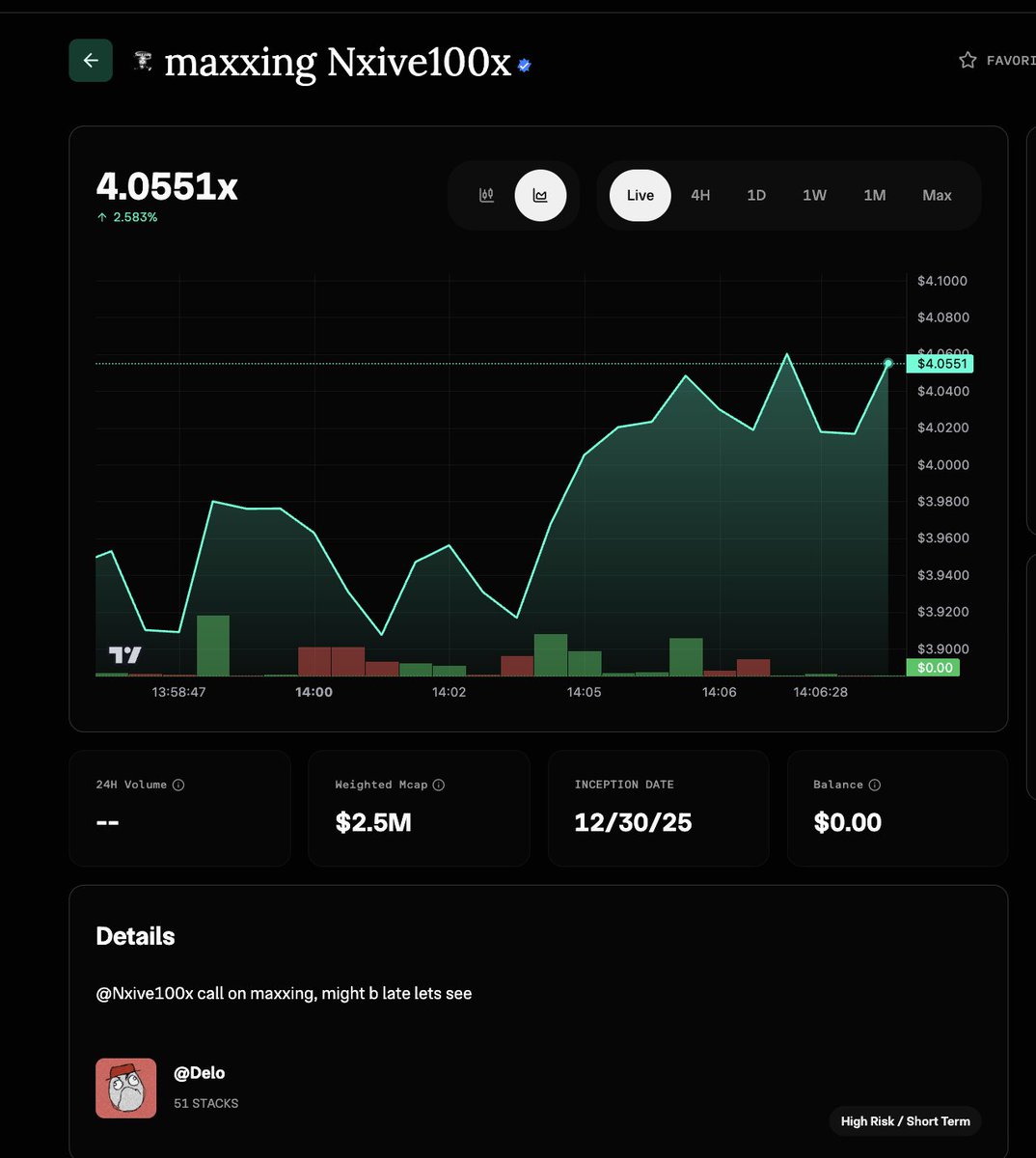Toggle the Live chart view
This screenshot has height=1158, width=1036.
click(x=639, y=195)
